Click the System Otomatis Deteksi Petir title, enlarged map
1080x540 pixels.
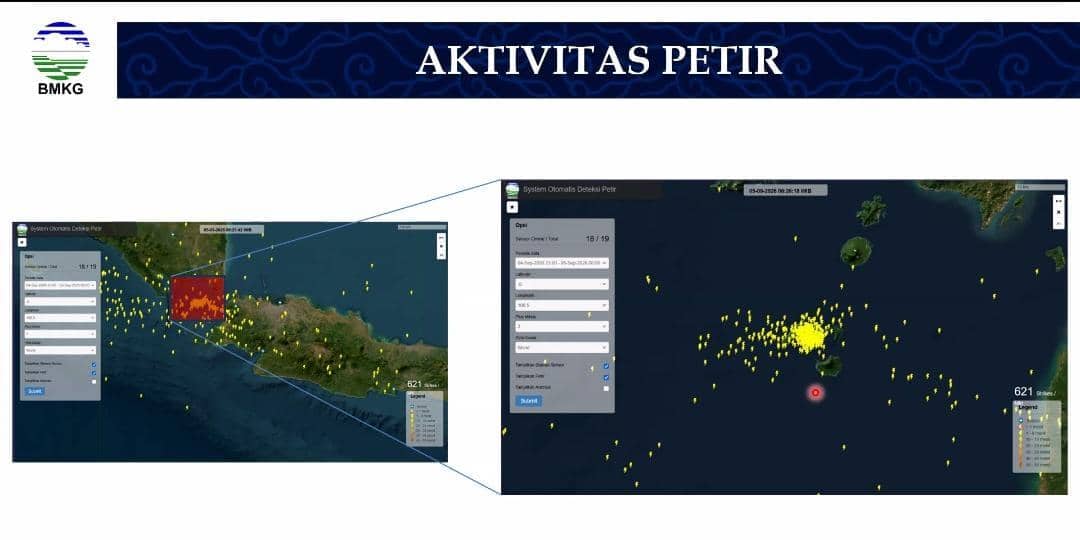point(570,189)
